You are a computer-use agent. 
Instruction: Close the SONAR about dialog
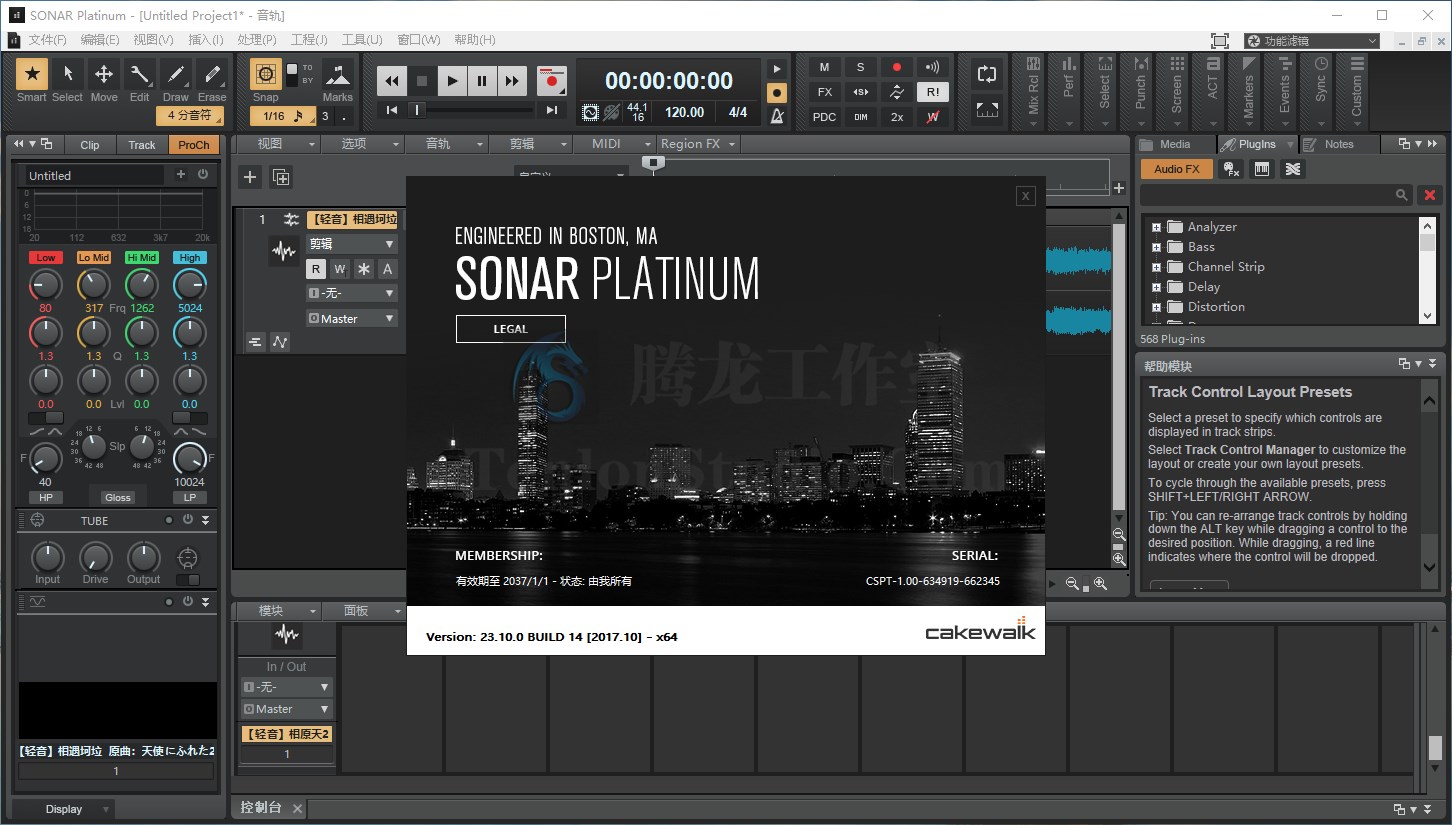click(1025, 196)
